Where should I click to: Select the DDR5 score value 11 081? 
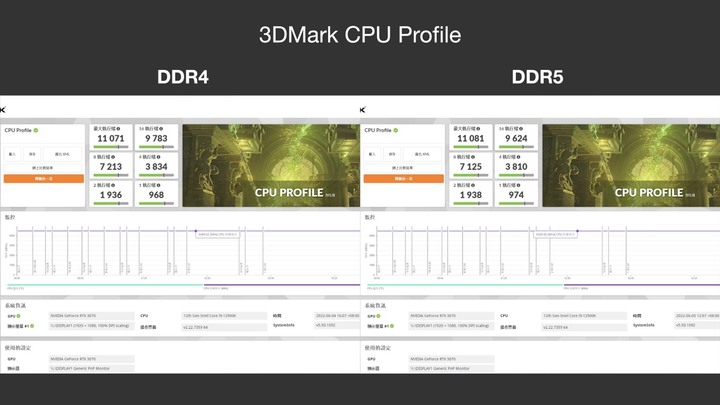471,138
